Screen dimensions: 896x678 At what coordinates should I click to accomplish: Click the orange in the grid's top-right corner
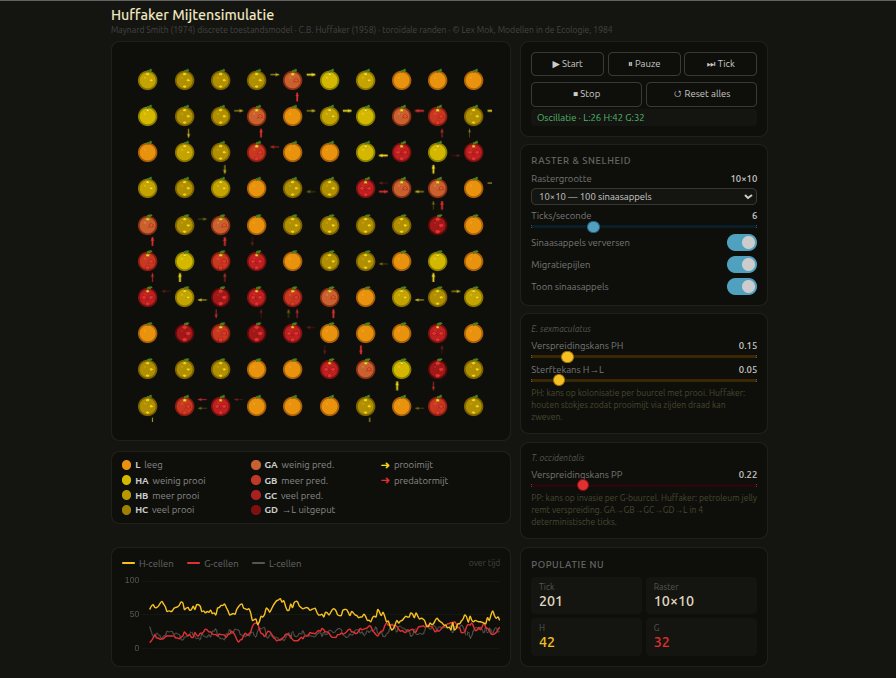(473, 79)
